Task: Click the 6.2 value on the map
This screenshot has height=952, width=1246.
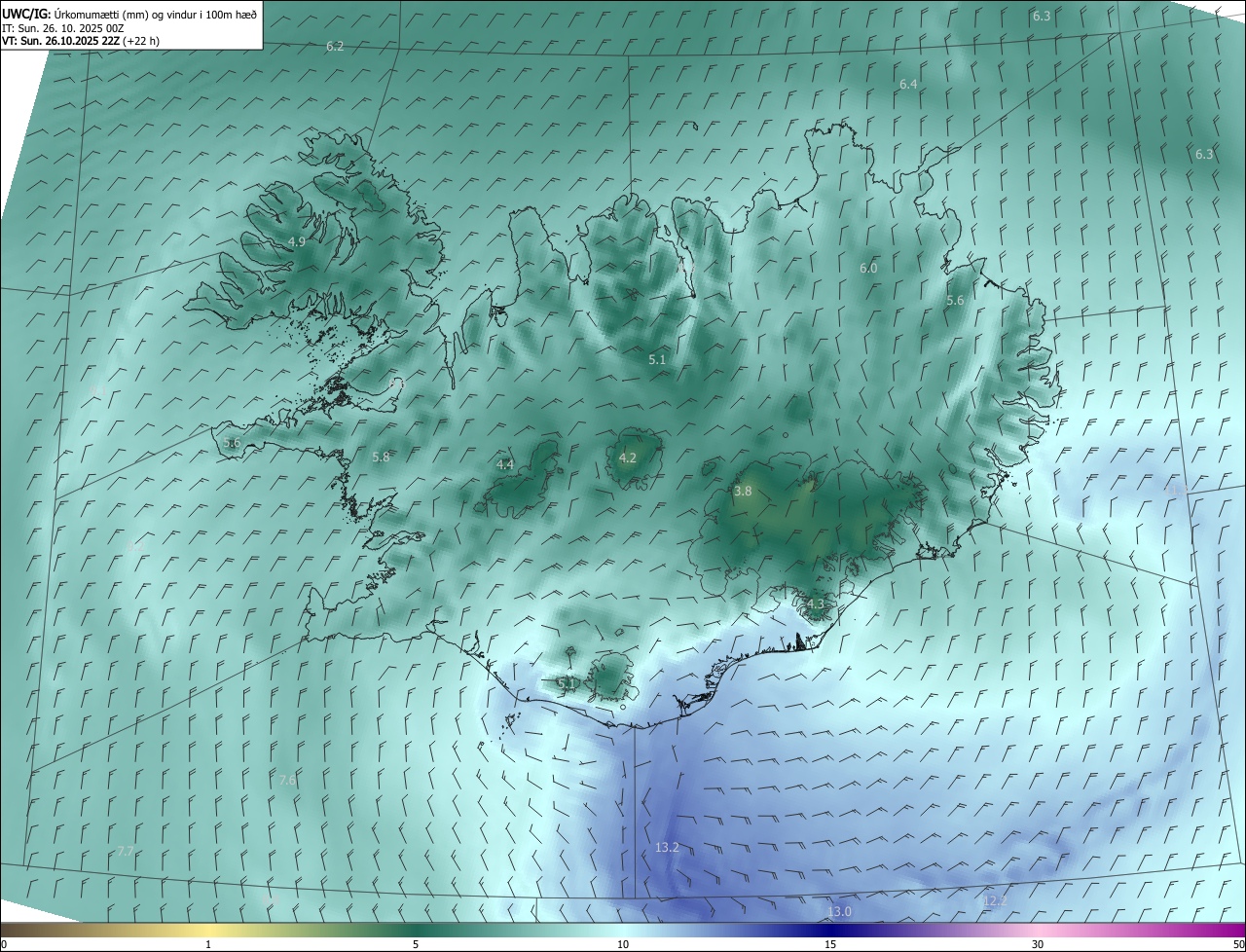Action: pyautogui.click(x=335, y=46)
